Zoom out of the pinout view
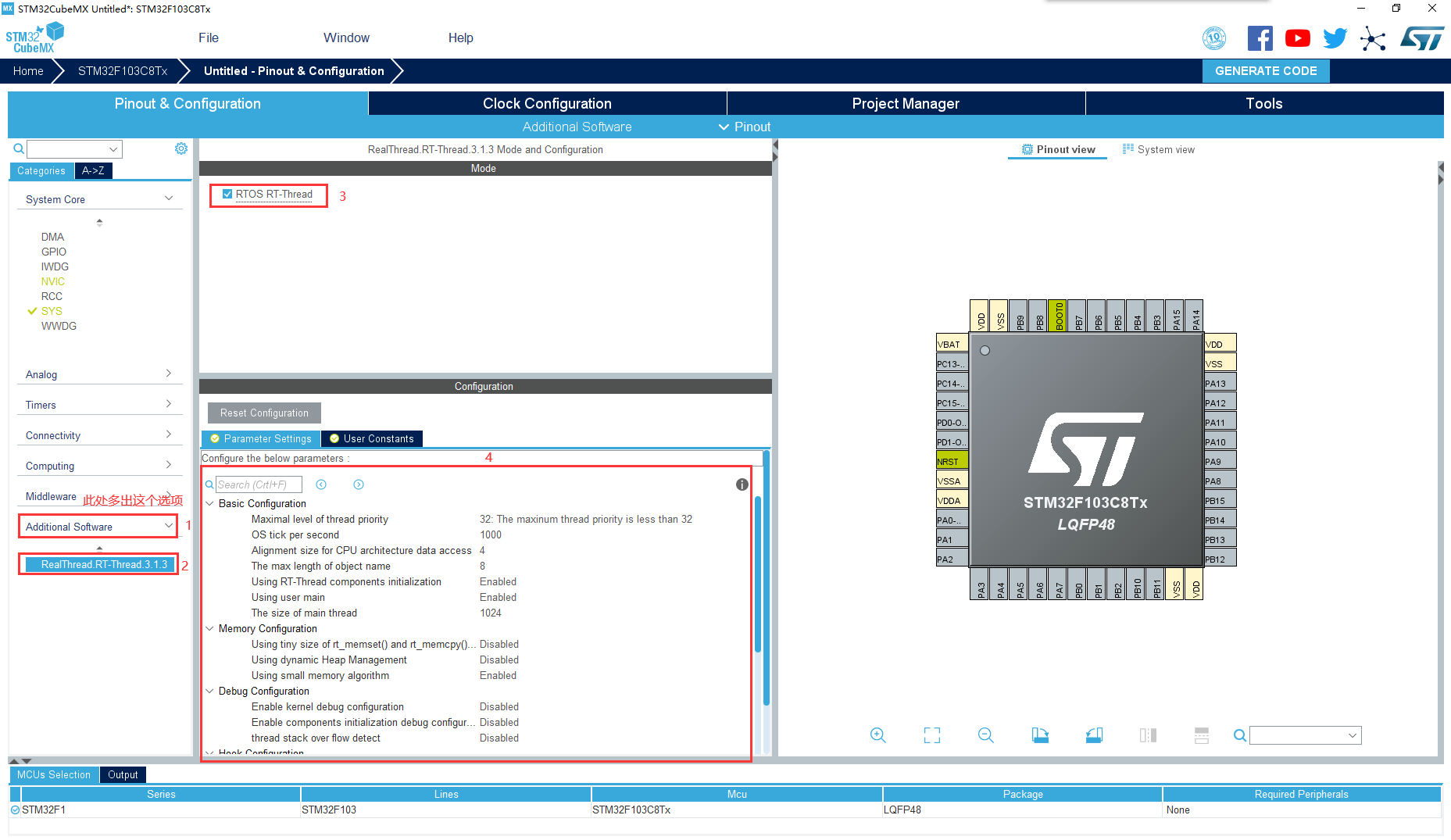The width and height of the screenshot is (1451, 840). tap(985, 735)
